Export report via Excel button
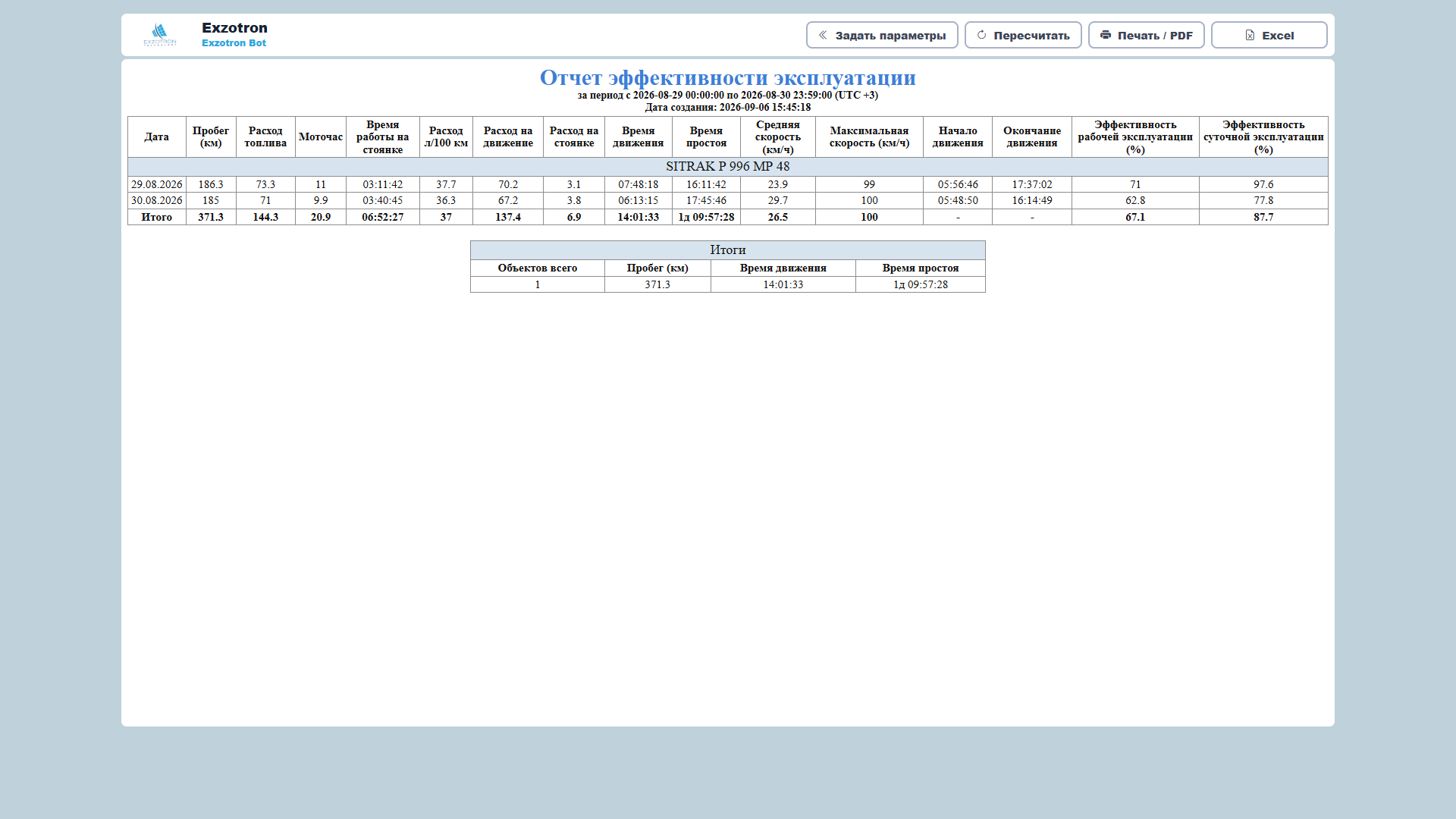Screen dimensions: 1456x819 tap(1269, 35)
